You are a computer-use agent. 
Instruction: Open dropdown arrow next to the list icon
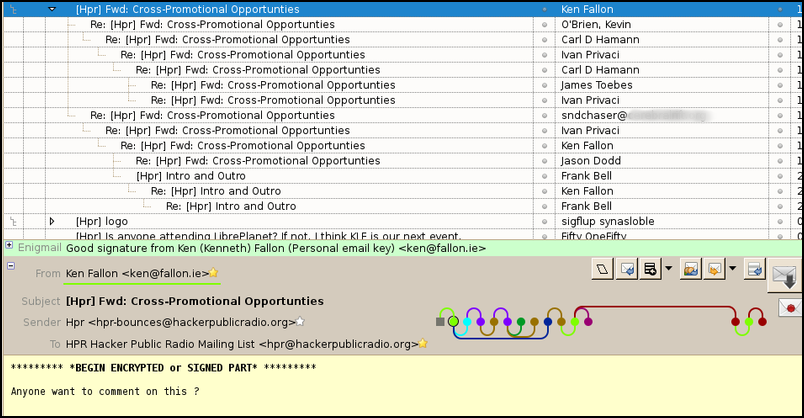pos(667,269)
